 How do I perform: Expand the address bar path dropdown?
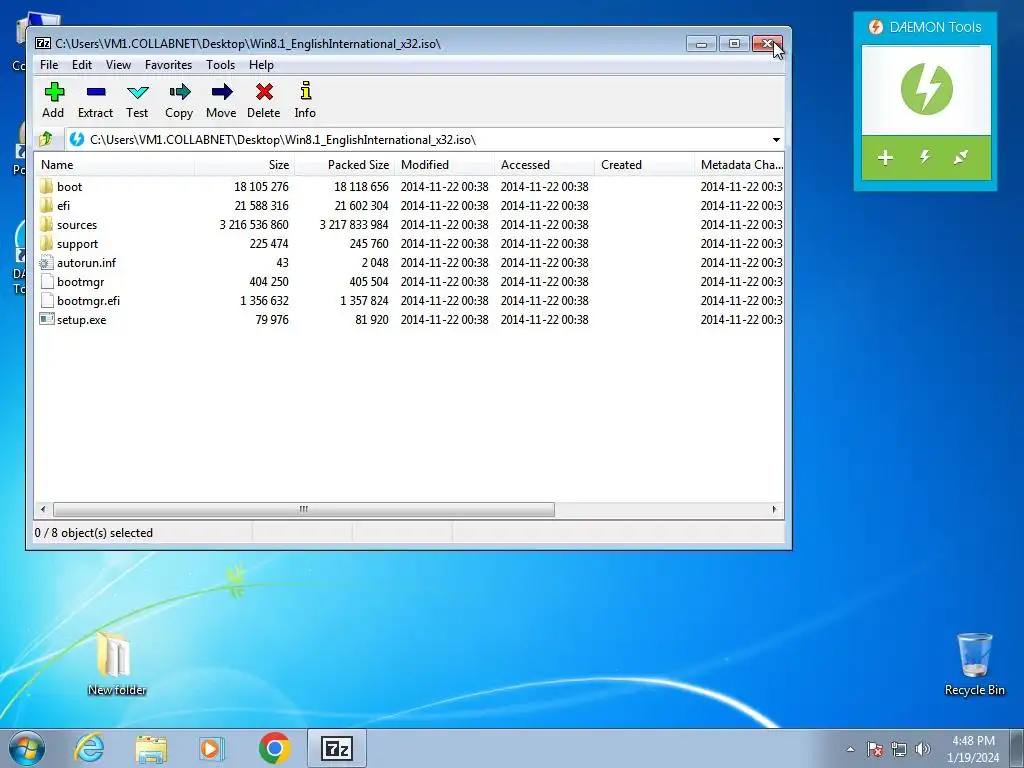click(776, 140)
